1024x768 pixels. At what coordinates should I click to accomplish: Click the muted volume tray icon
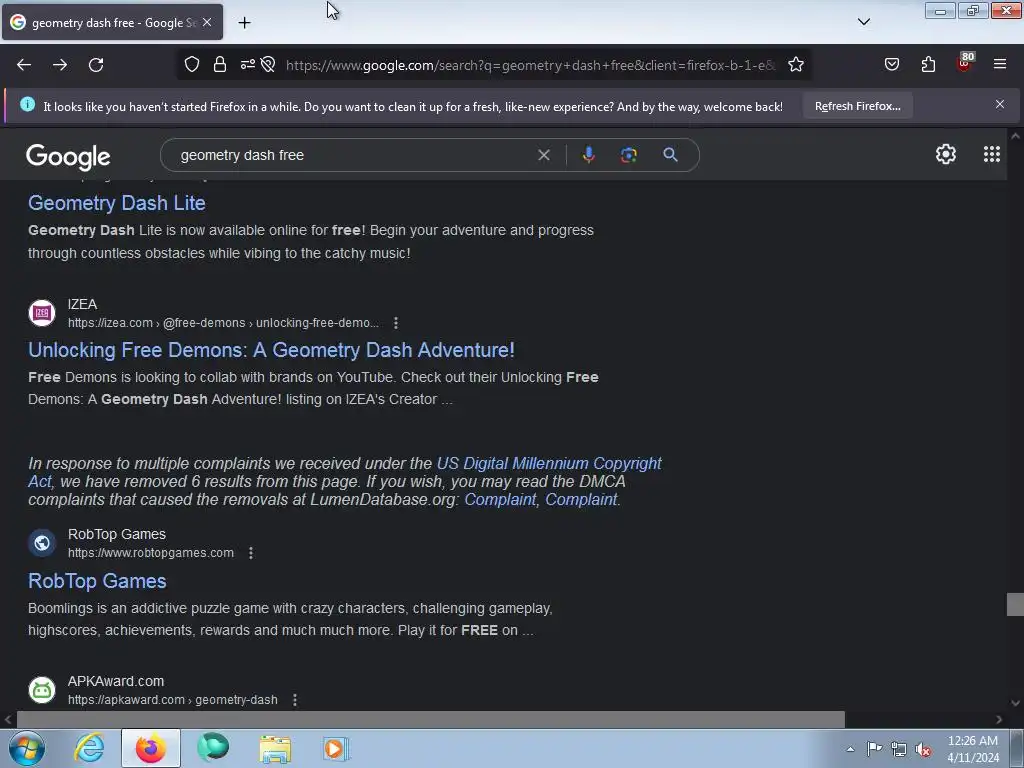click(x=923, y=749)
